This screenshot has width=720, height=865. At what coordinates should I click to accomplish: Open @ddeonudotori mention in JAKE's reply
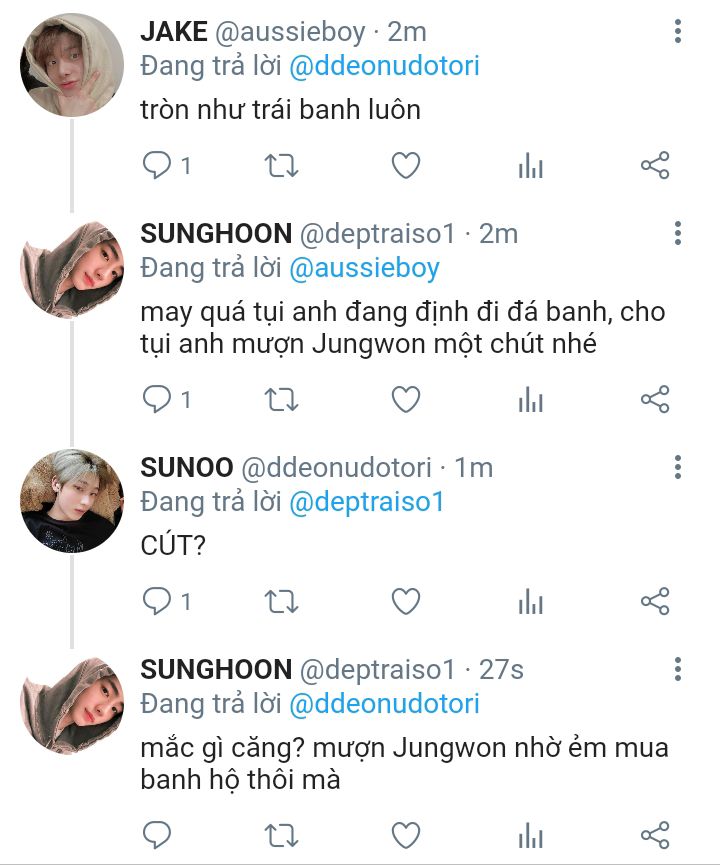tap(384, 66)
